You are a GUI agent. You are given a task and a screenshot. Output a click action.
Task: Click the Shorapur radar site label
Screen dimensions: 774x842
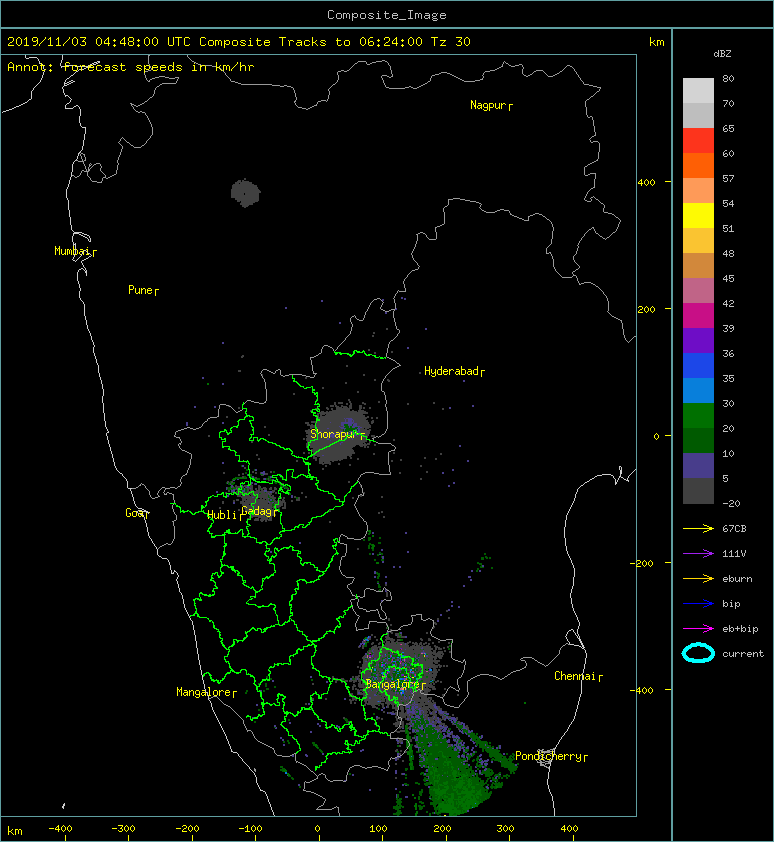(334, 434)
